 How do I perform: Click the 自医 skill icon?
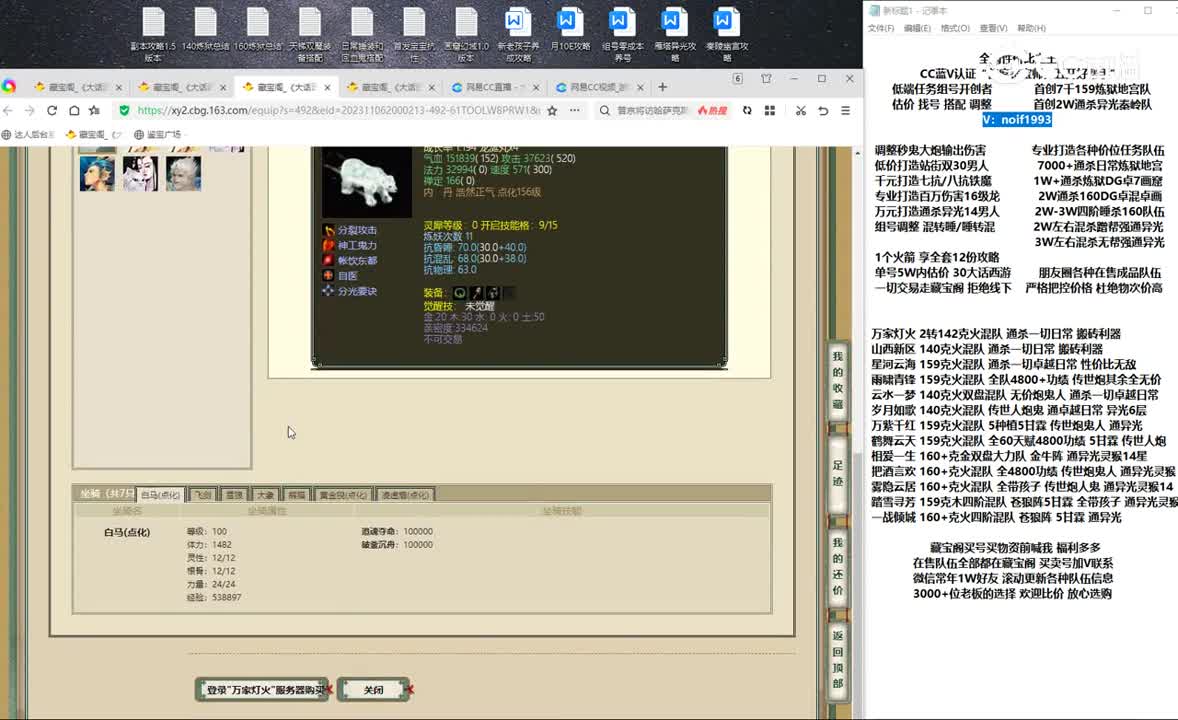coord(328,276)
